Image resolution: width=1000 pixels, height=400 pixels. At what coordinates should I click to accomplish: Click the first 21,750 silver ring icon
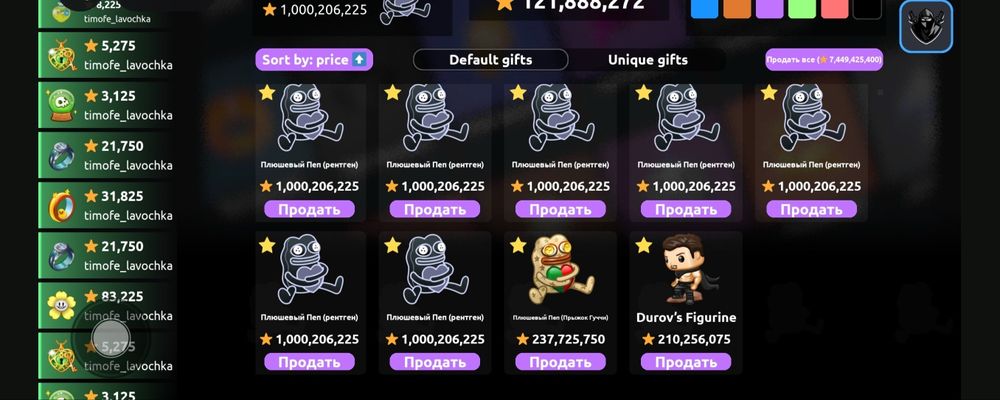click(x=62, y=156)
